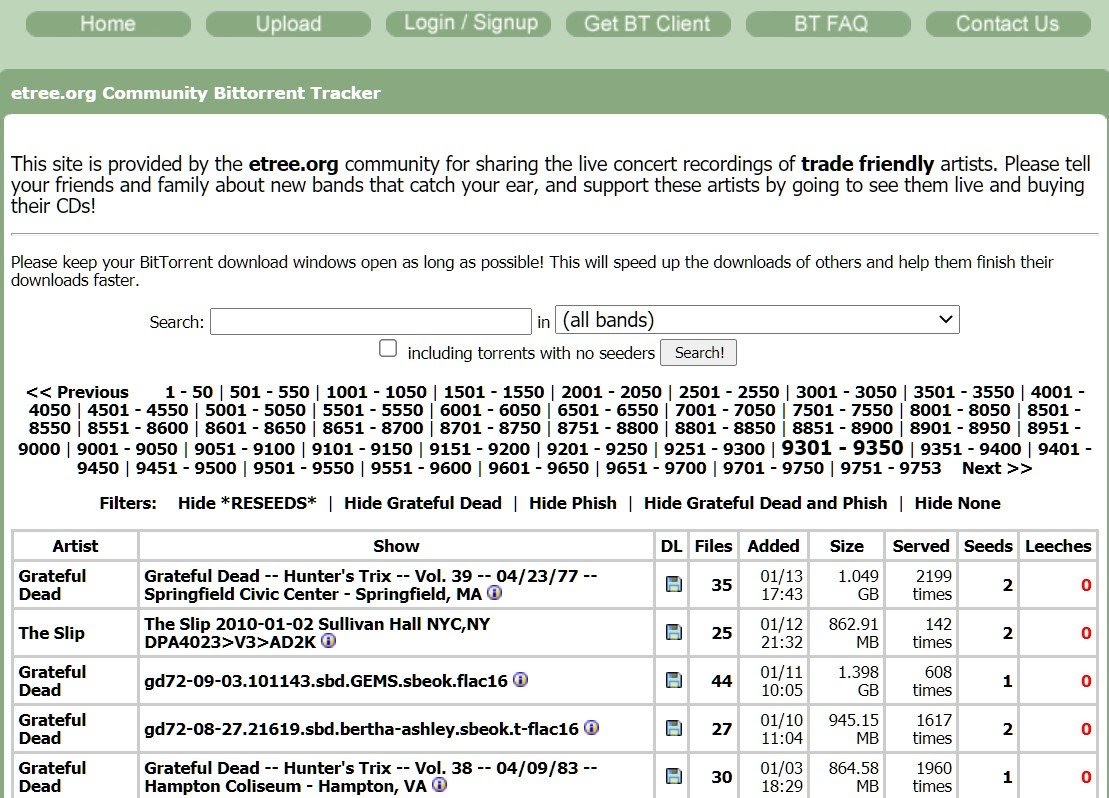
Task: Open the Upload menu item
Action: click(x=288, y=23)
